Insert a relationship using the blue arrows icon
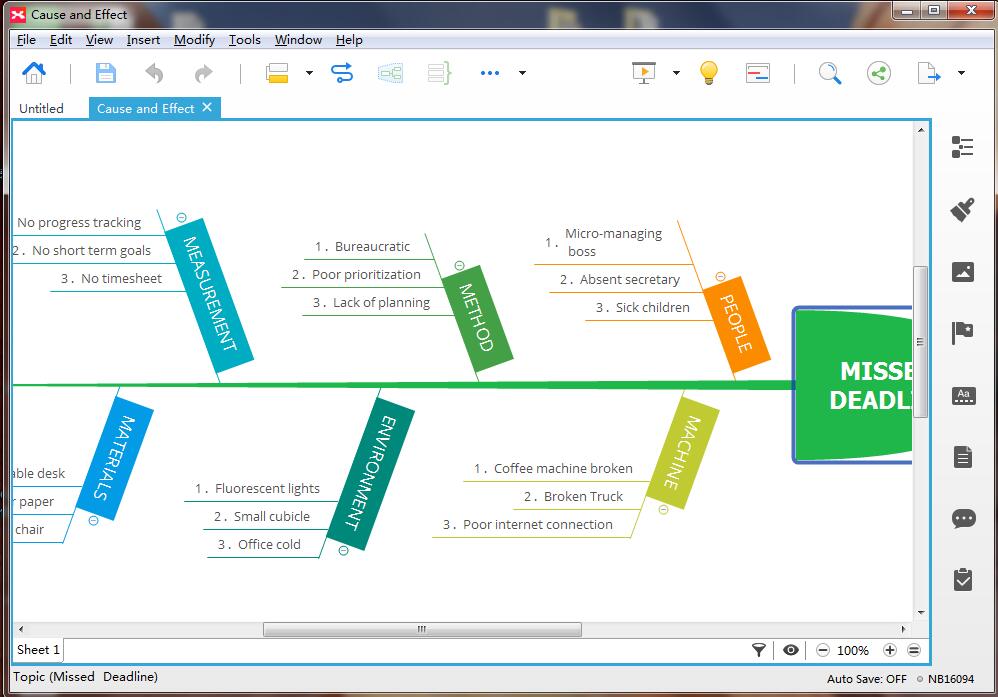This screenshot has width=998, height=697. pyautogui.click(x=342, y=73)
